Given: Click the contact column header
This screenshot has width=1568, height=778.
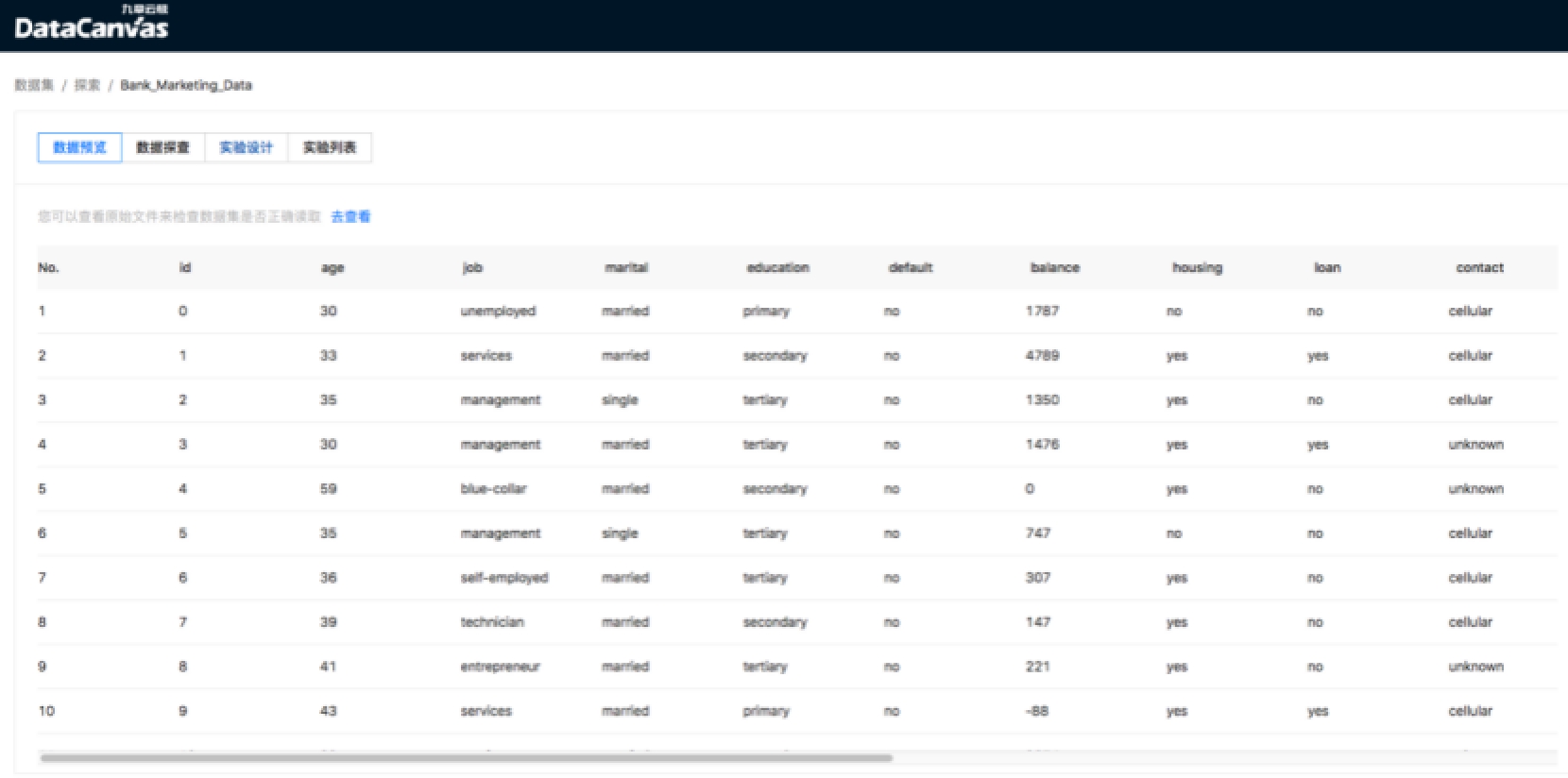Looking at the screenshot, I should (x=1479, y=268).
